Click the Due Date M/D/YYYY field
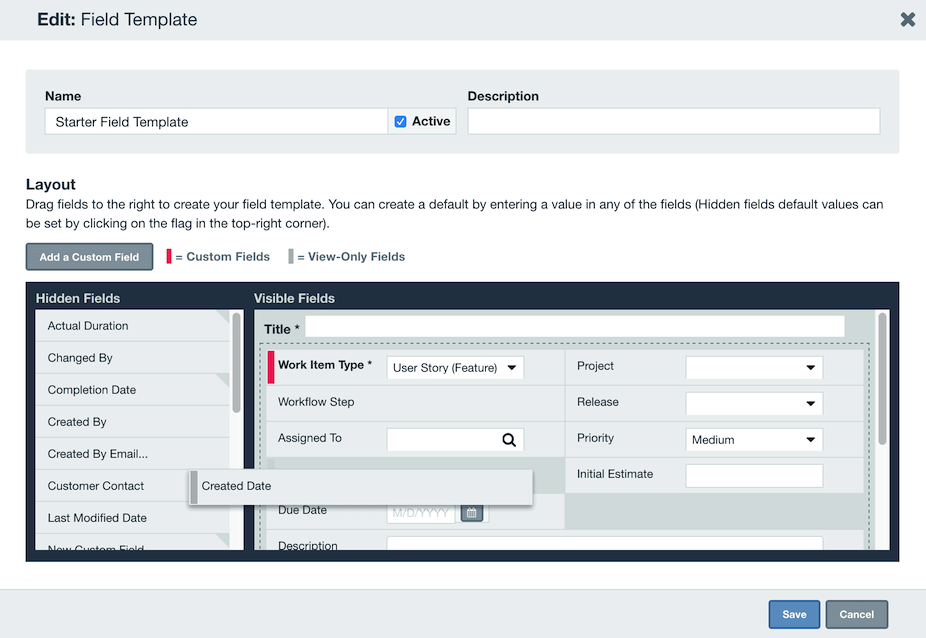This screenshot has width=926, height=638. (420, 513)
